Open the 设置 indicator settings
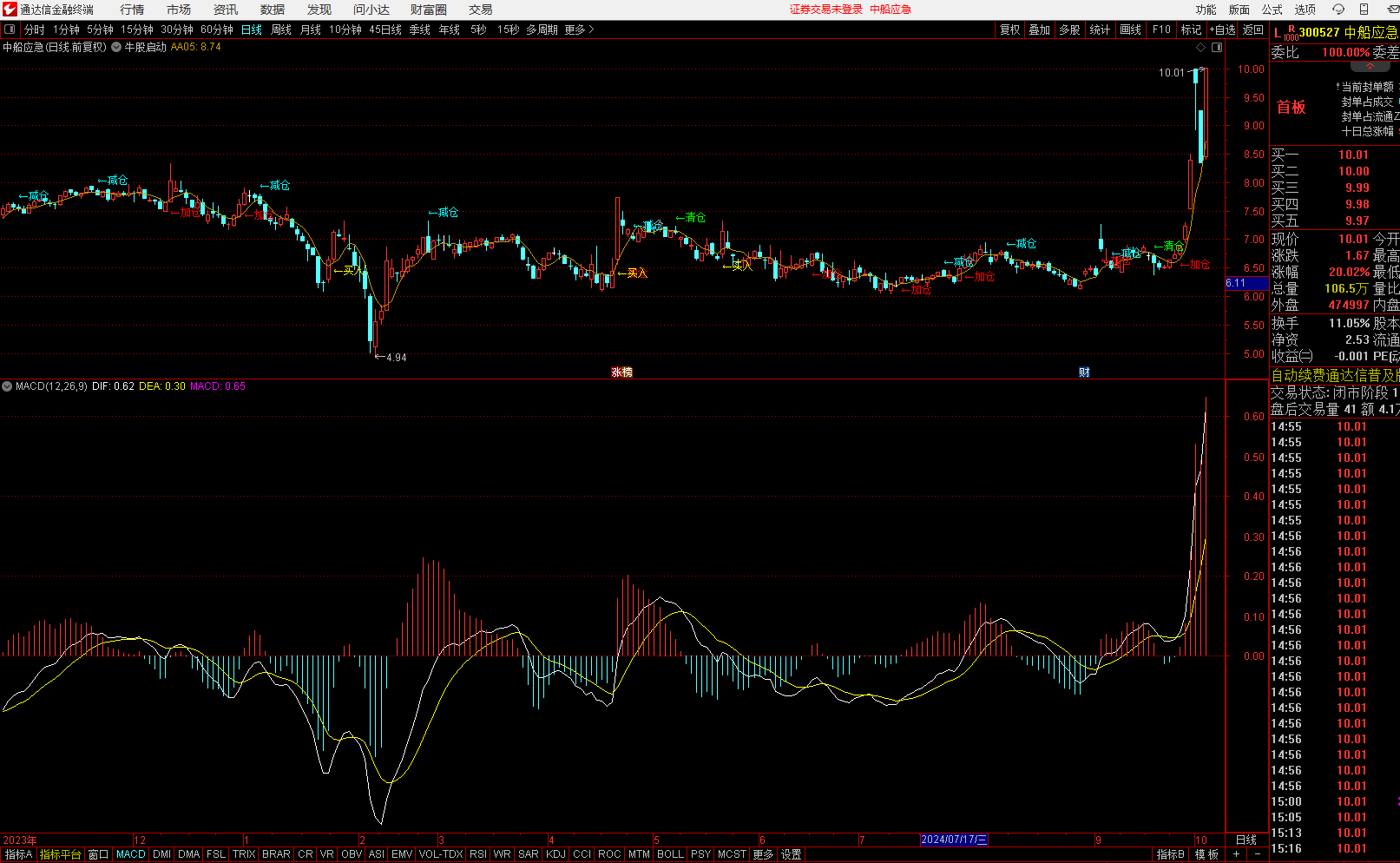1400x863 pixels. tap(792, 854)
